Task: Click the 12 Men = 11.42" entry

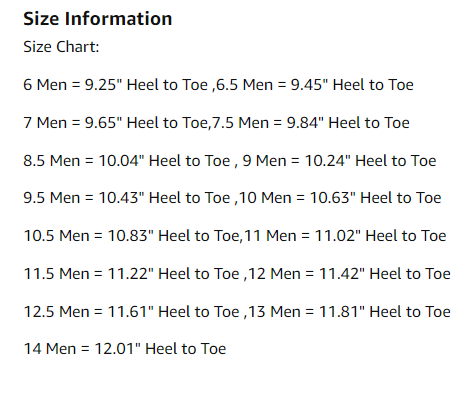Action: [x=307, y=274]
